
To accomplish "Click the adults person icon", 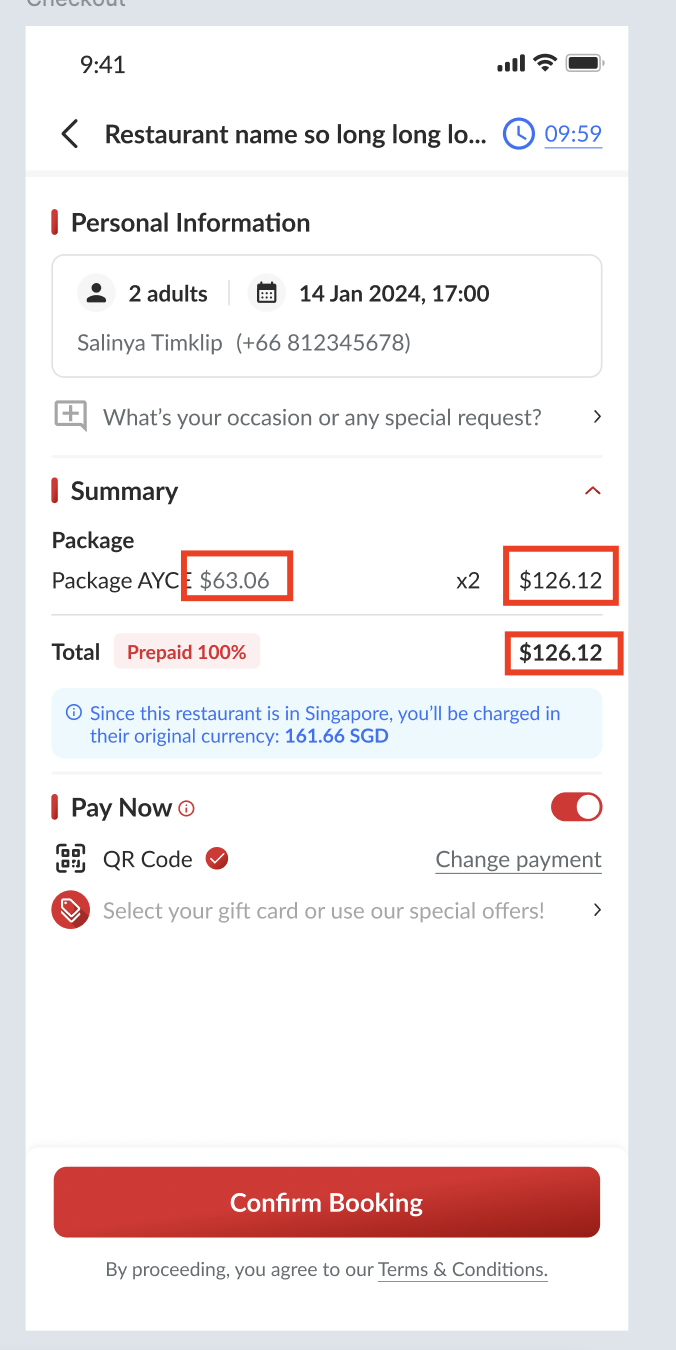I will coord(96,293).
